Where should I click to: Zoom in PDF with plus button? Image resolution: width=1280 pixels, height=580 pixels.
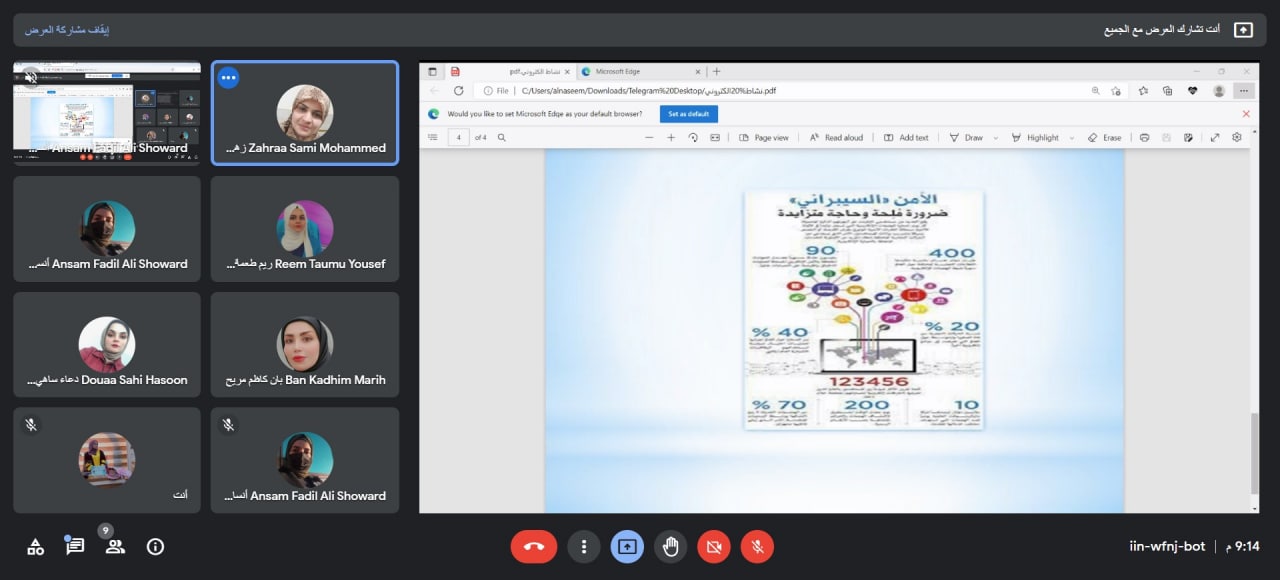pyautogui.click(x=671, y=137)
